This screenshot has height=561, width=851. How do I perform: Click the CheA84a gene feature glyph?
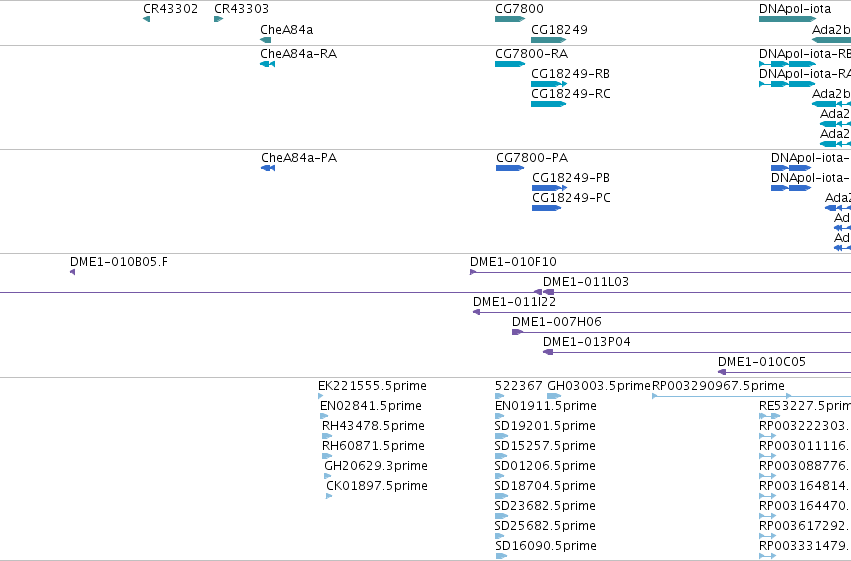pos(265,40)
